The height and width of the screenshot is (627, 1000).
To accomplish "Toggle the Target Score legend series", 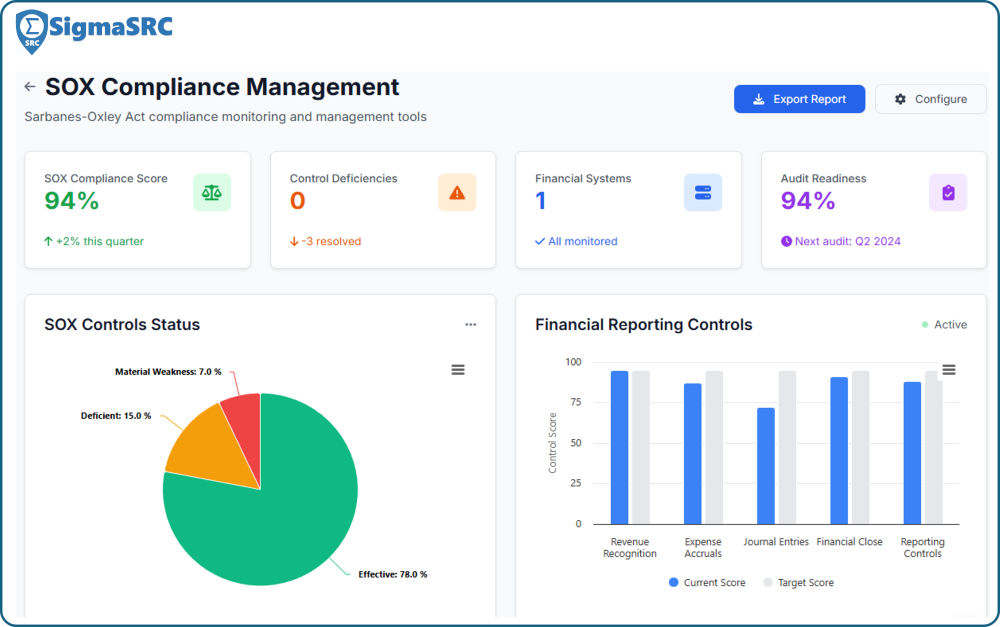I will (x=798, y=582).
